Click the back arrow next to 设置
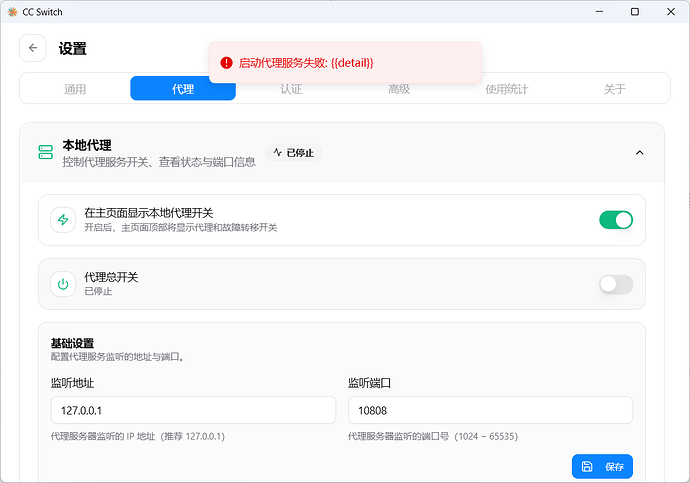 pyautogui.click(x=33, y=48)
